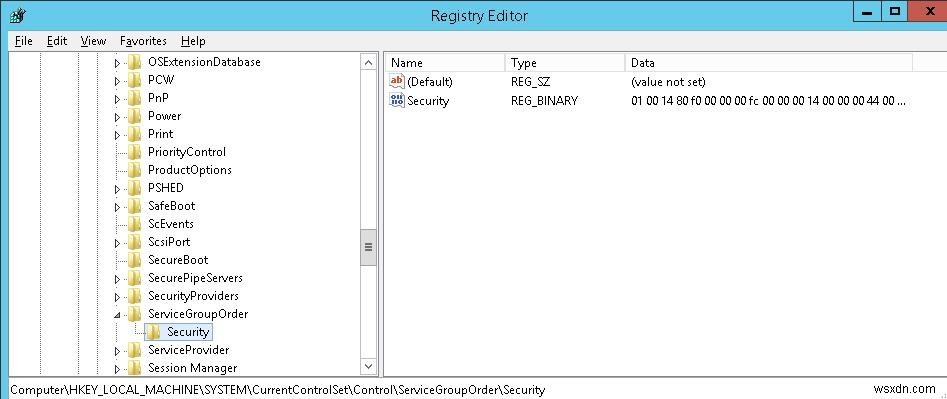
Task: Maximize the Registry Editor window
Action: coord(895,10)
